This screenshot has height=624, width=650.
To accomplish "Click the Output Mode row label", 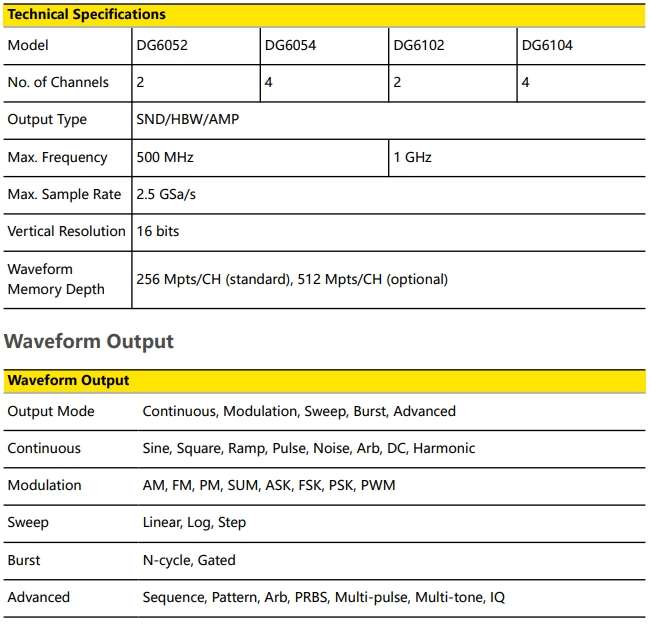I will (51, 411).
